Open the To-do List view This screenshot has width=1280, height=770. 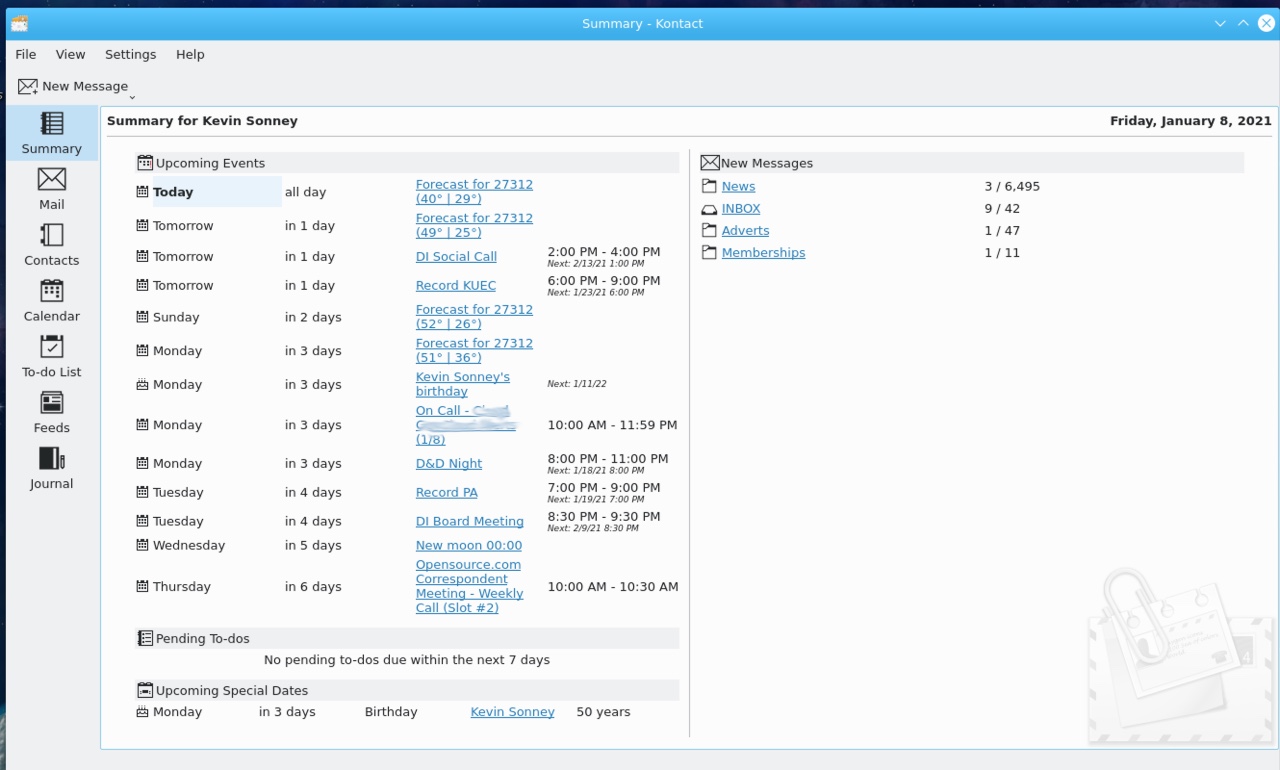coord(51,358)
